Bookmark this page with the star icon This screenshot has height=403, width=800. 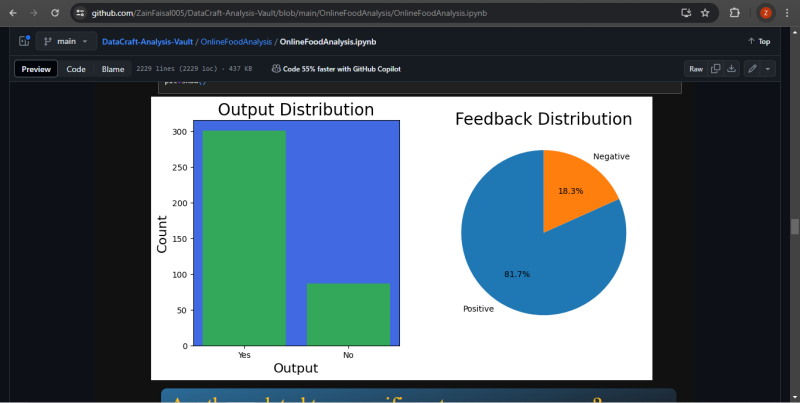[705, 13]
